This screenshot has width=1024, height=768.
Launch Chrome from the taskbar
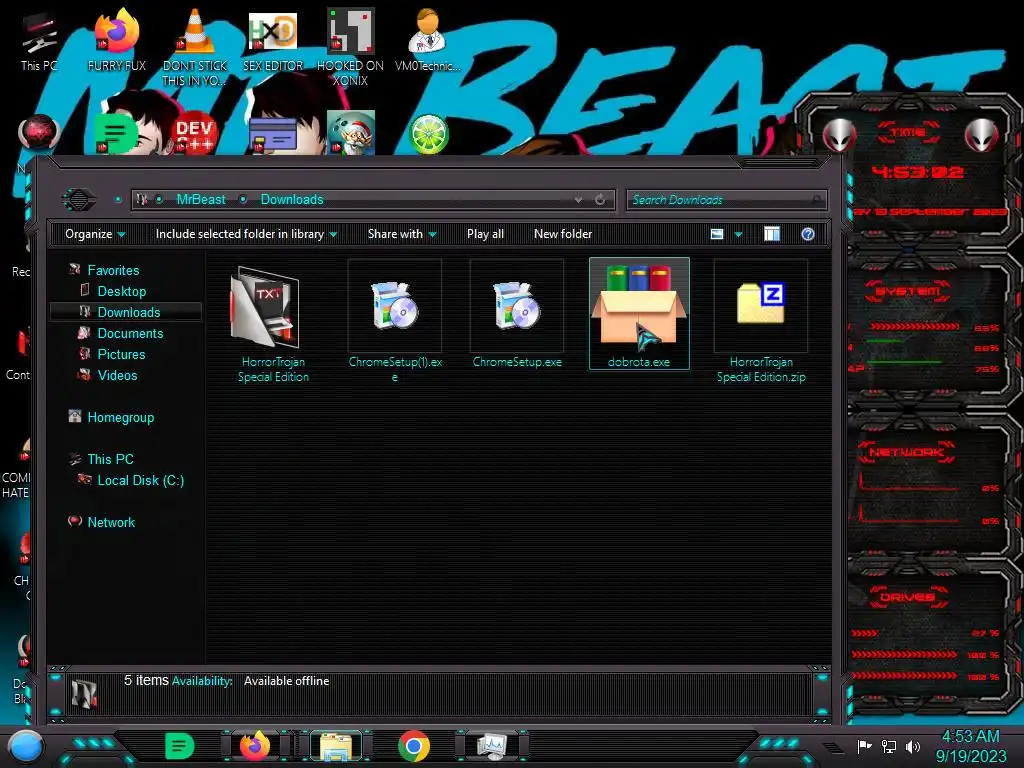click(413, 746)
